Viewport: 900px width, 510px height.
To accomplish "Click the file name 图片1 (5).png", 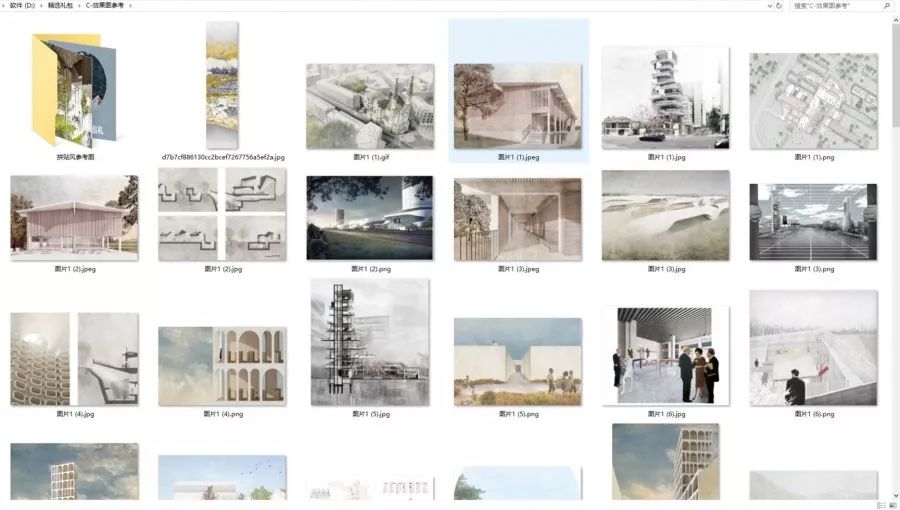I will click(518, 414).
